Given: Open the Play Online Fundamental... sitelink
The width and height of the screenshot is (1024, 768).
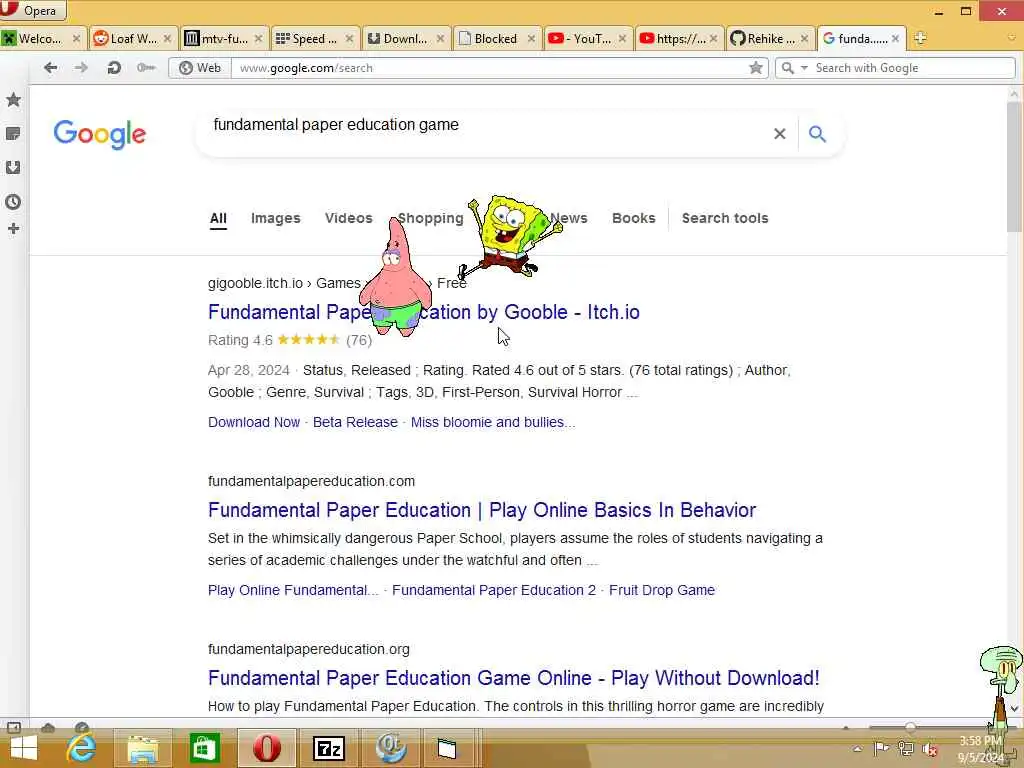Looking at the screenshot, I should [x=293, y=590].
